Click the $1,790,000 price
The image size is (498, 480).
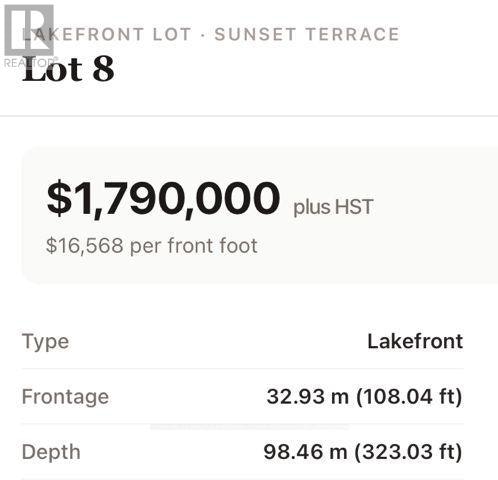tap(163, 198)
